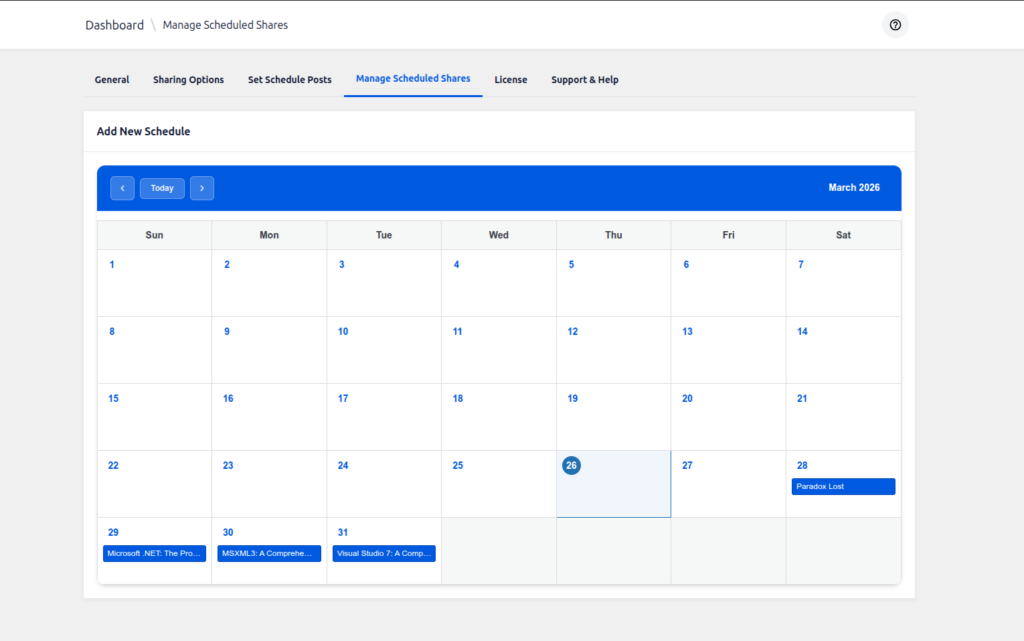Viewport: 1024px width, 641px height.
Task: Advance to next month with right arrow
Action: pyautogui.click(x=202, y=188)
